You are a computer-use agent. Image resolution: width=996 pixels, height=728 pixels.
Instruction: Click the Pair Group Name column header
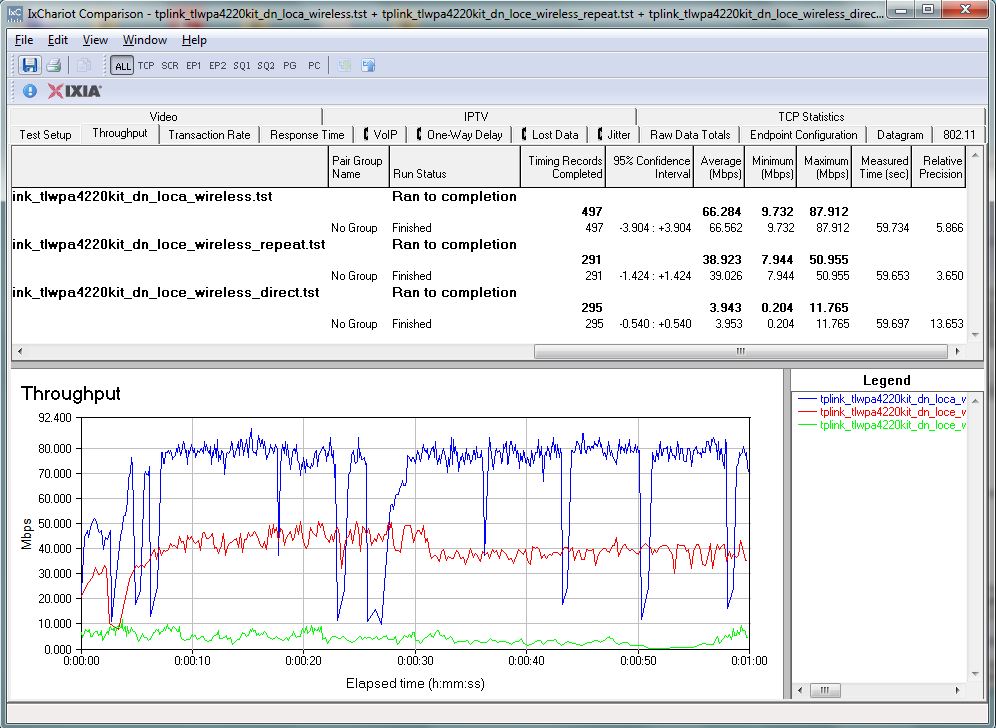(x=358, y=167)
